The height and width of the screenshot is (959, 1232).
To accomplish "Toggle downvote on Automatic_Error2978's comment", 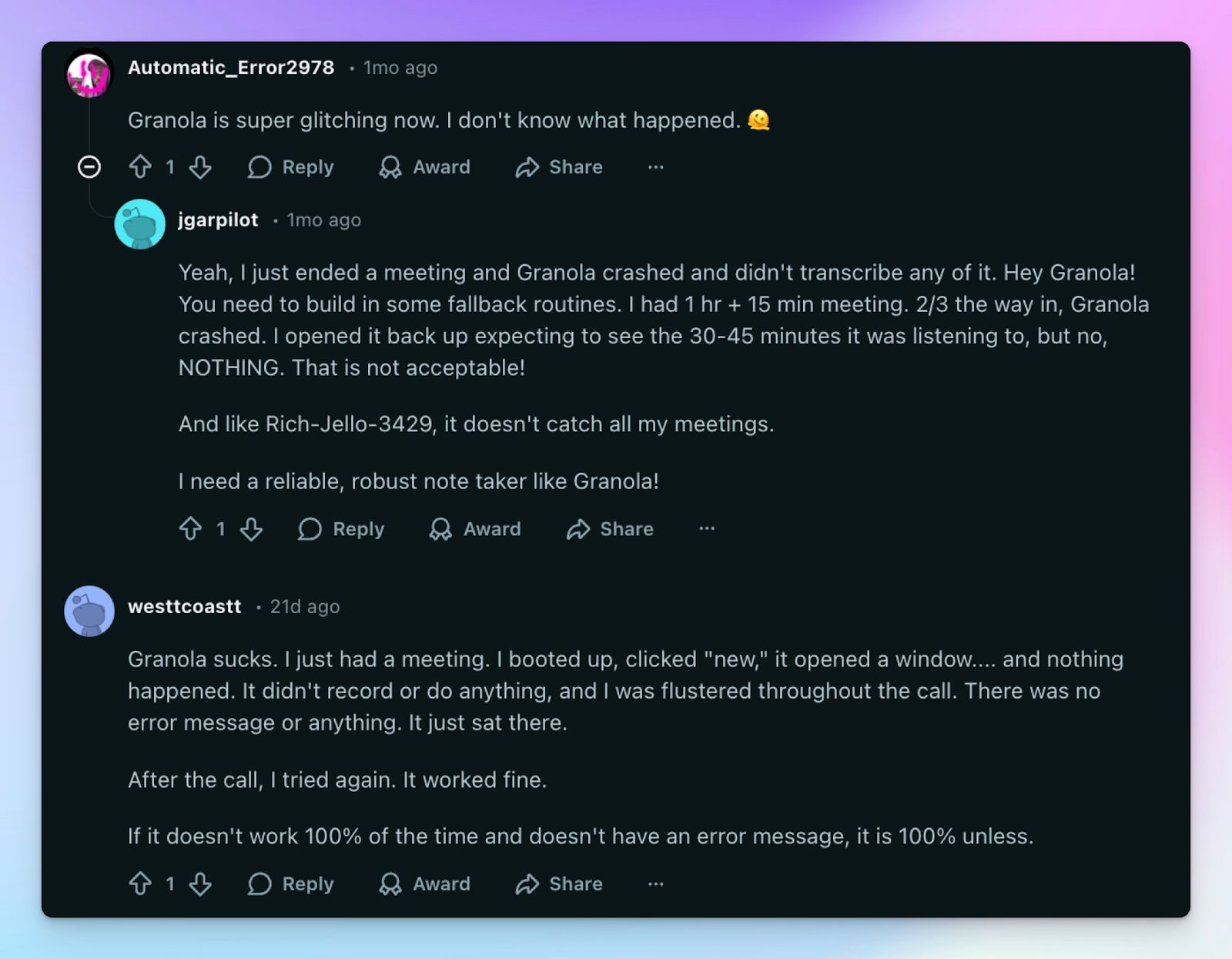I will 200,167.
